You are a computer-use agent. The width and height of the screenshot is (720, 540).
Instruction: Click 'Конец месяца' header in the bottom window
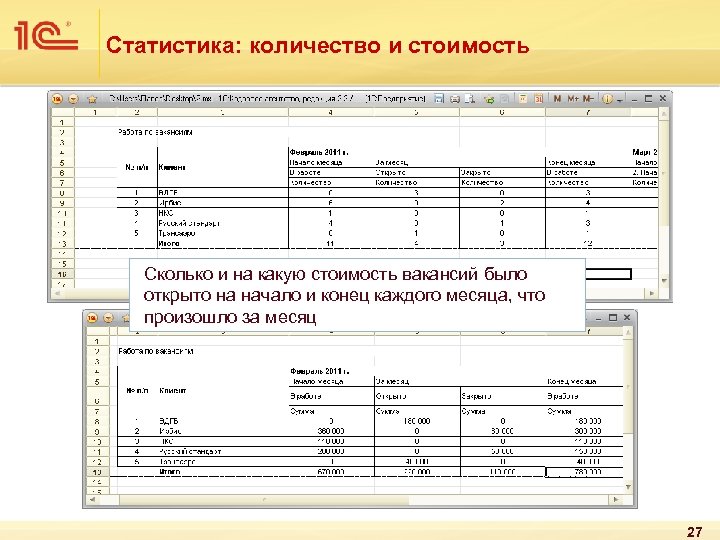[x=572, y=382]
